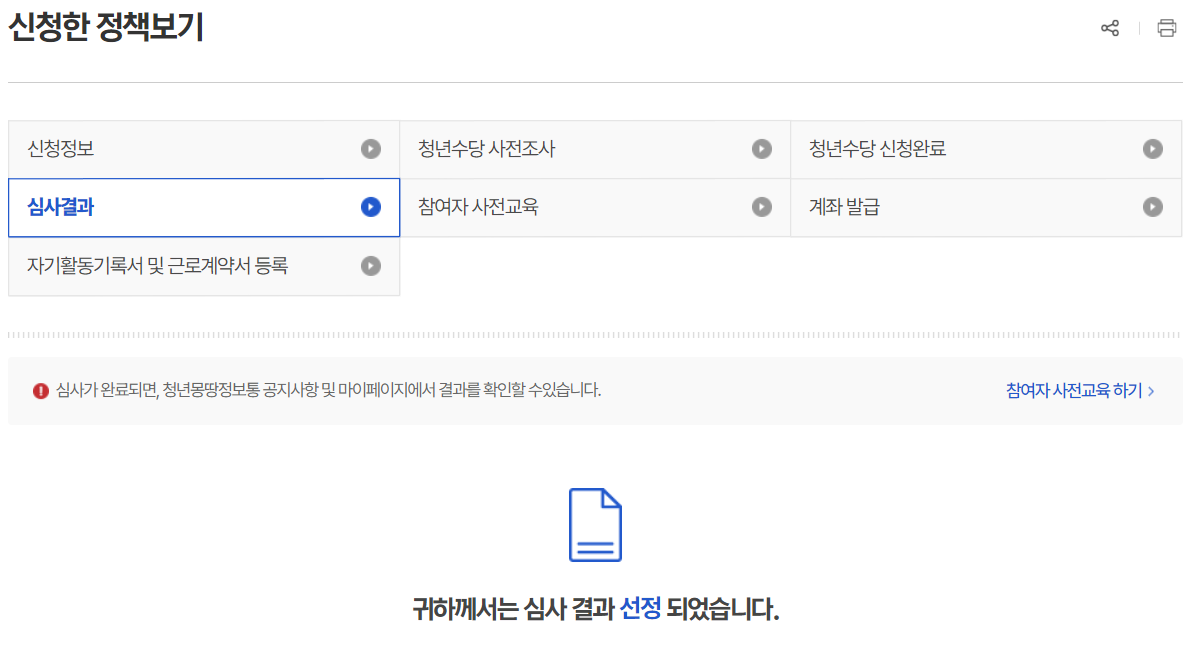1191x666 pixels.
Task: Click the share icon at top right
Action: click(1110, 28)
